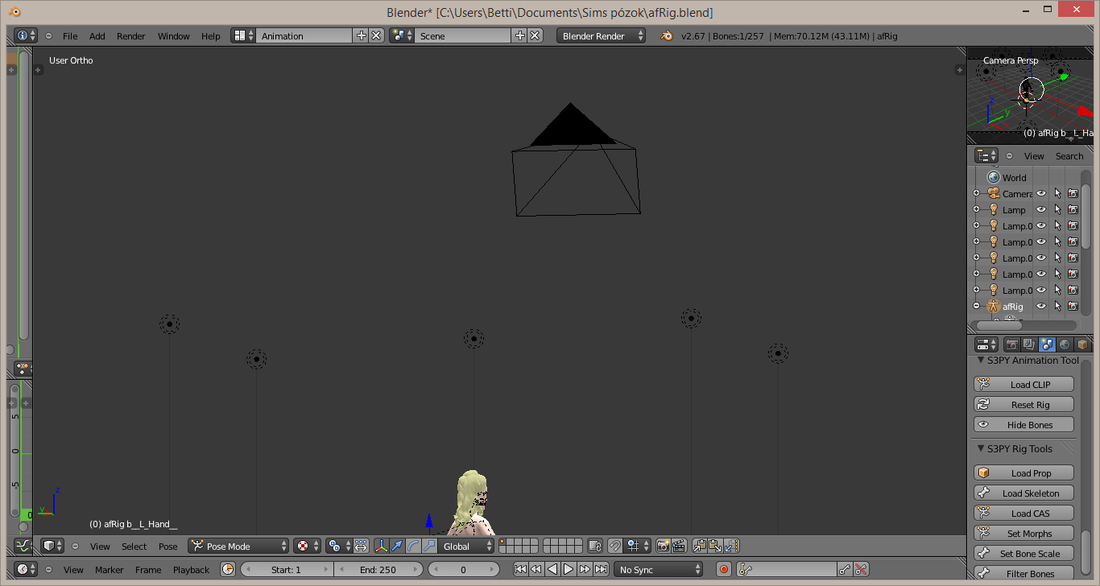
Task: Select the rotate manipulator arc icon
Action: coord(413,546)
